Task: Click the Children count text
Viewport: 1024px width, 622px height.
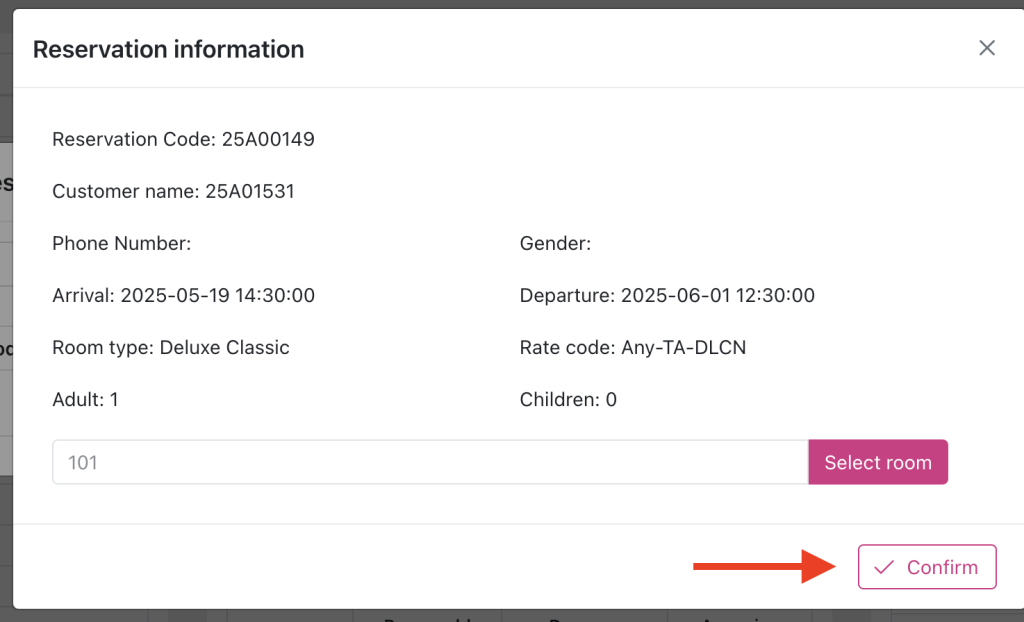Action: [x=568, y=399]
